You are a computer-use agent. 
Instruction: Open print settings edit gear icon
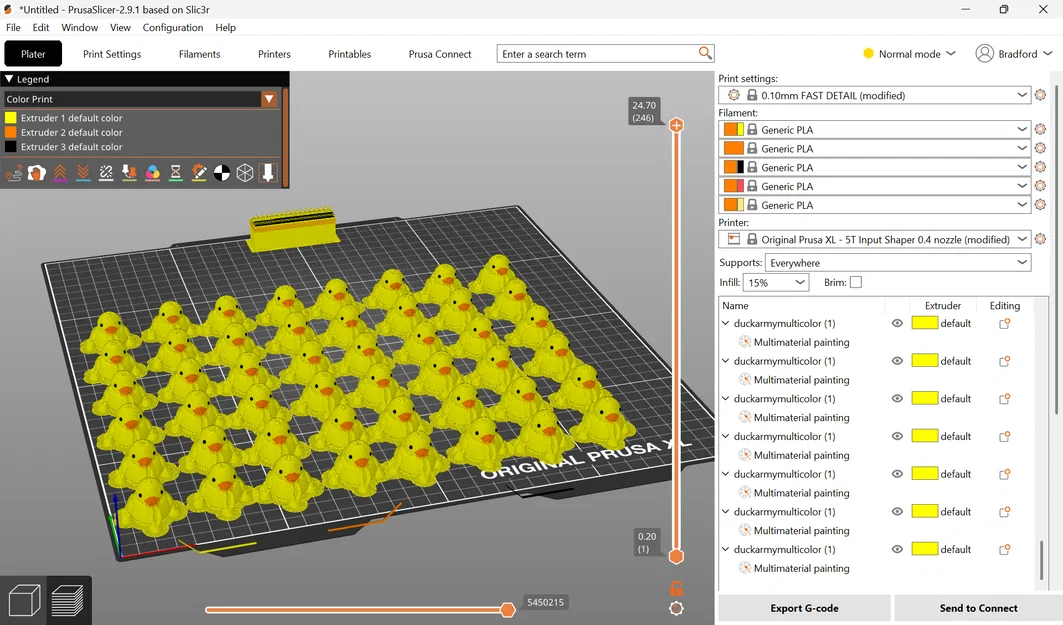tap(1041, 95)
